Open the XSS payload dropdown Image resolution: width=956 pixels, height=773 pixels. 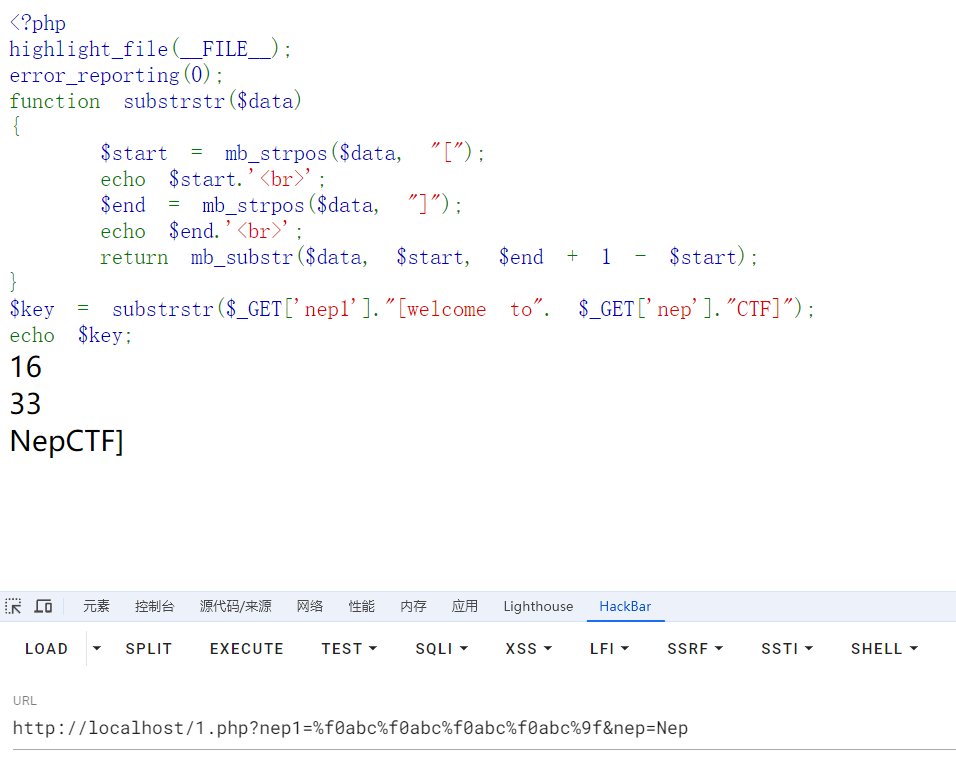(529, 649)
